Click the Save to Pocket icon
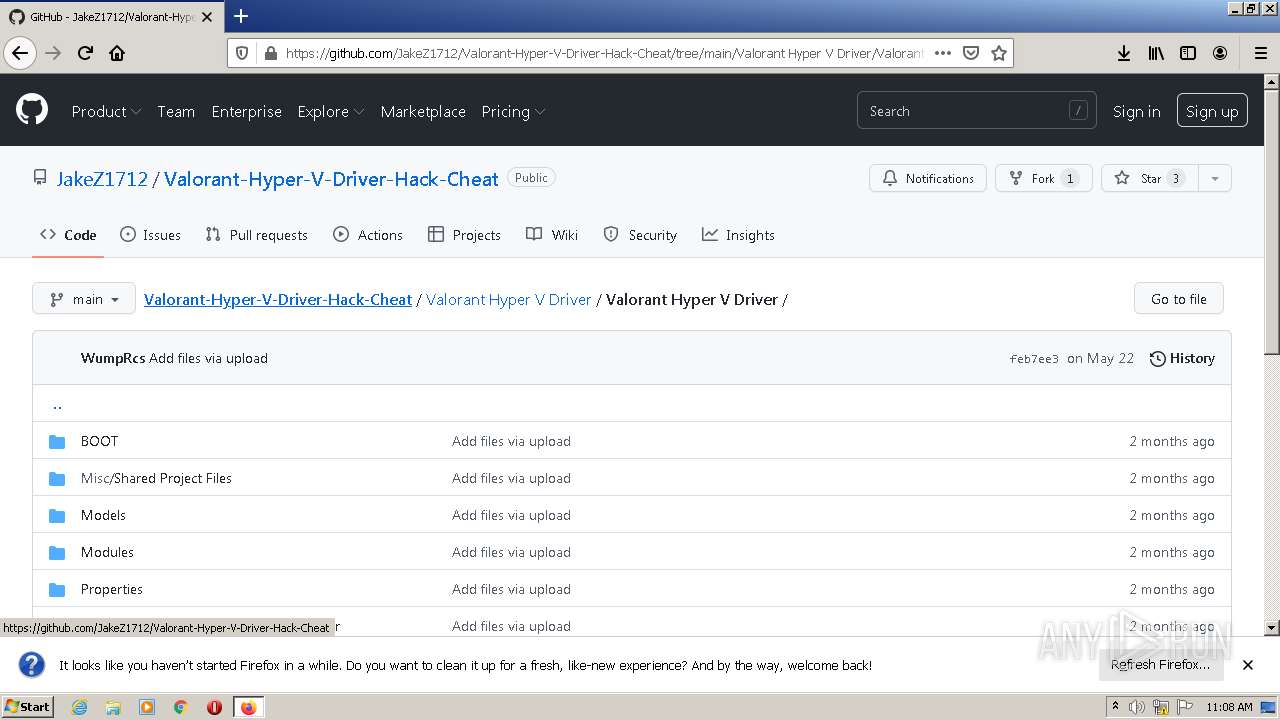 coord(970,53)
